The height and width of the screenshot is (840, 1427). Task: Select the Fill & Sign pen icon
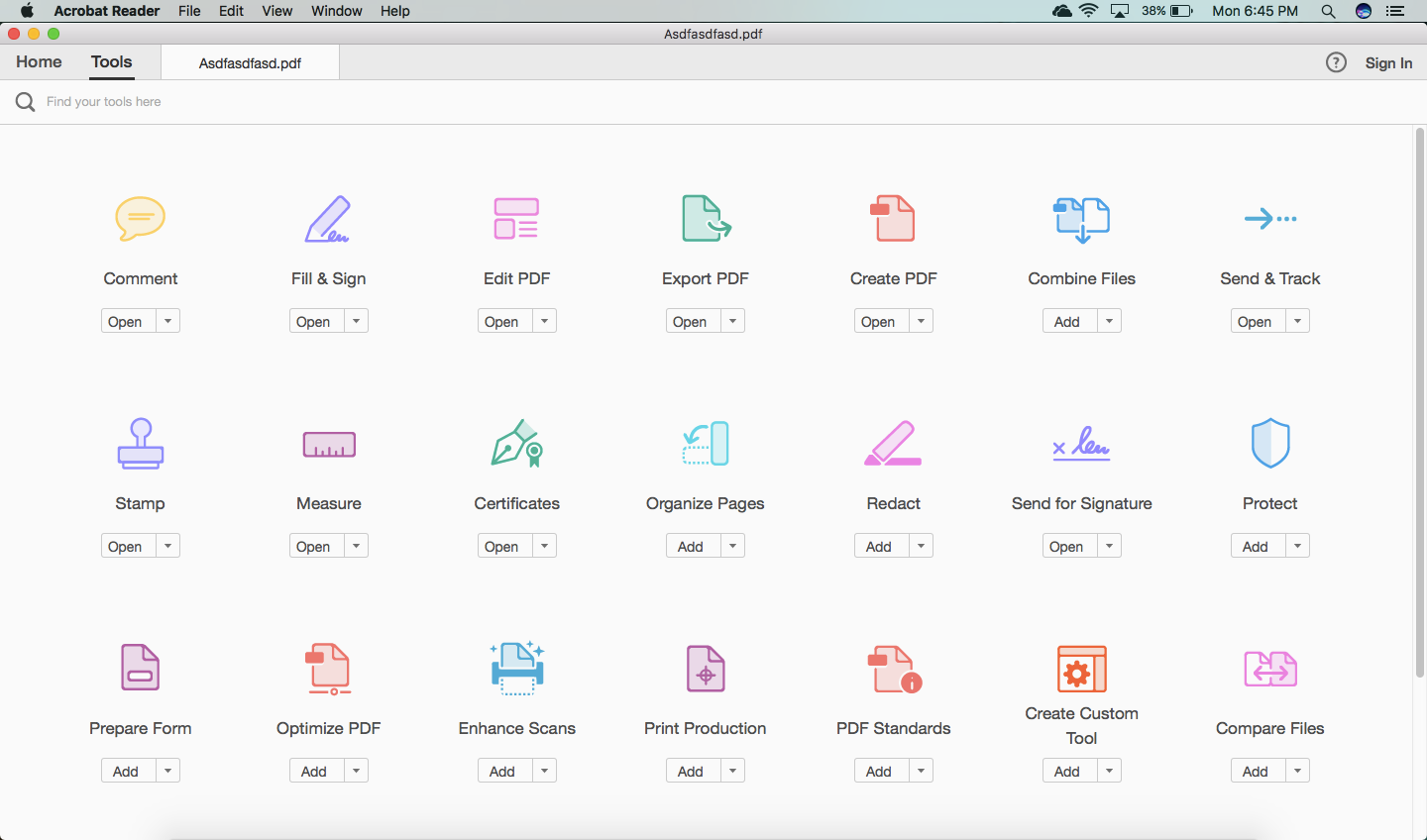[x=328, y=219]
